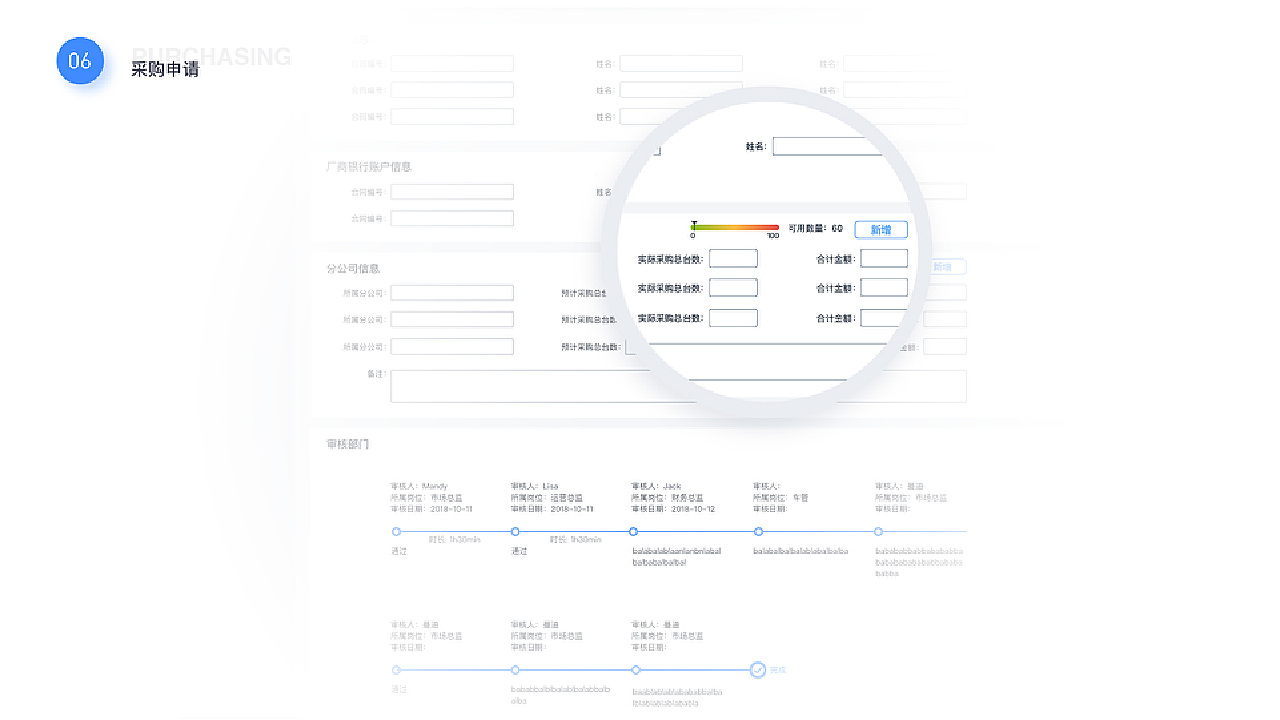The height and width of the screenshot is (720, 1280).
Task: Focus first-row 合计金额 input
Action: coord(884,259)
